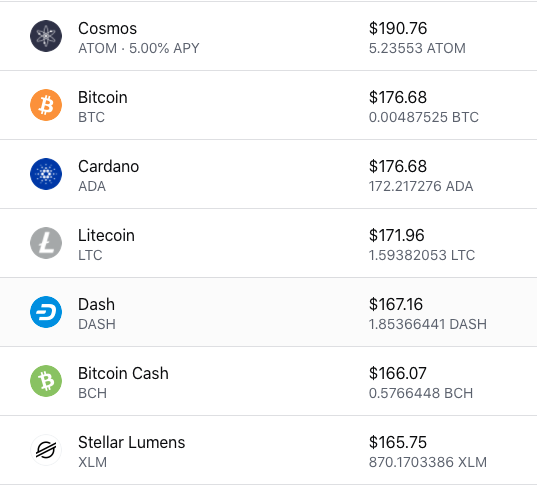Select the Litecoin asset label
This screenshot has width=537, height=491.
tap(106, 235)
